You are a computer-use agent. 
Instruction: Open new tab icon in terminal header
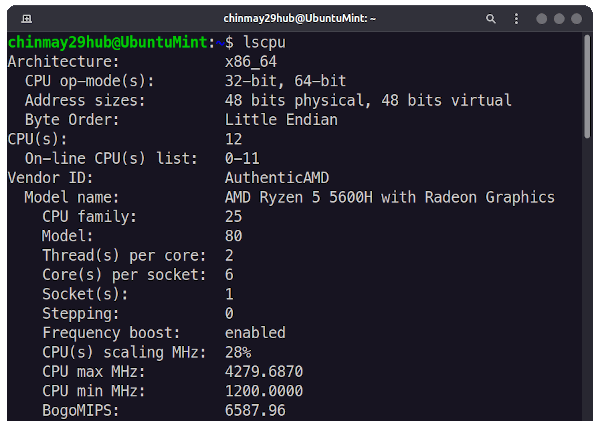26,18
